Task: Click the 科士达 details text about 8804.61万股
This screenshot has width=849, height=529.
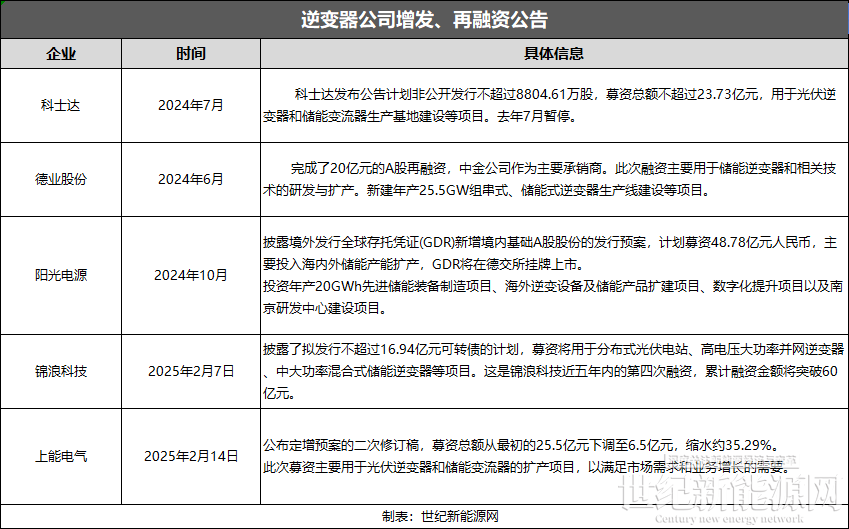Action: coord(550,105)
